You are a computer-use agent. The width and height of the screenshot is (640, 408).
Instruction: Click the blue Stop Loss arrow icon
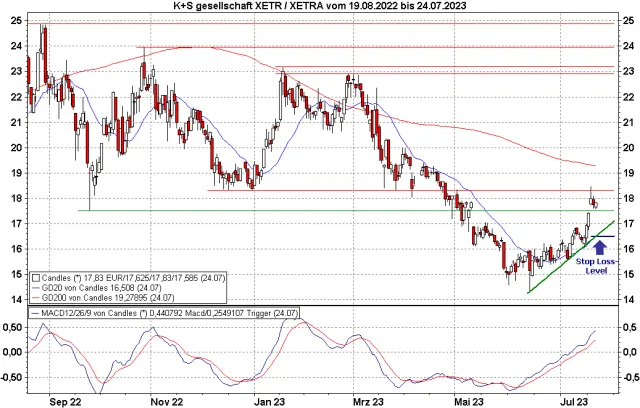pyautogui.click(x=599, y=248)
